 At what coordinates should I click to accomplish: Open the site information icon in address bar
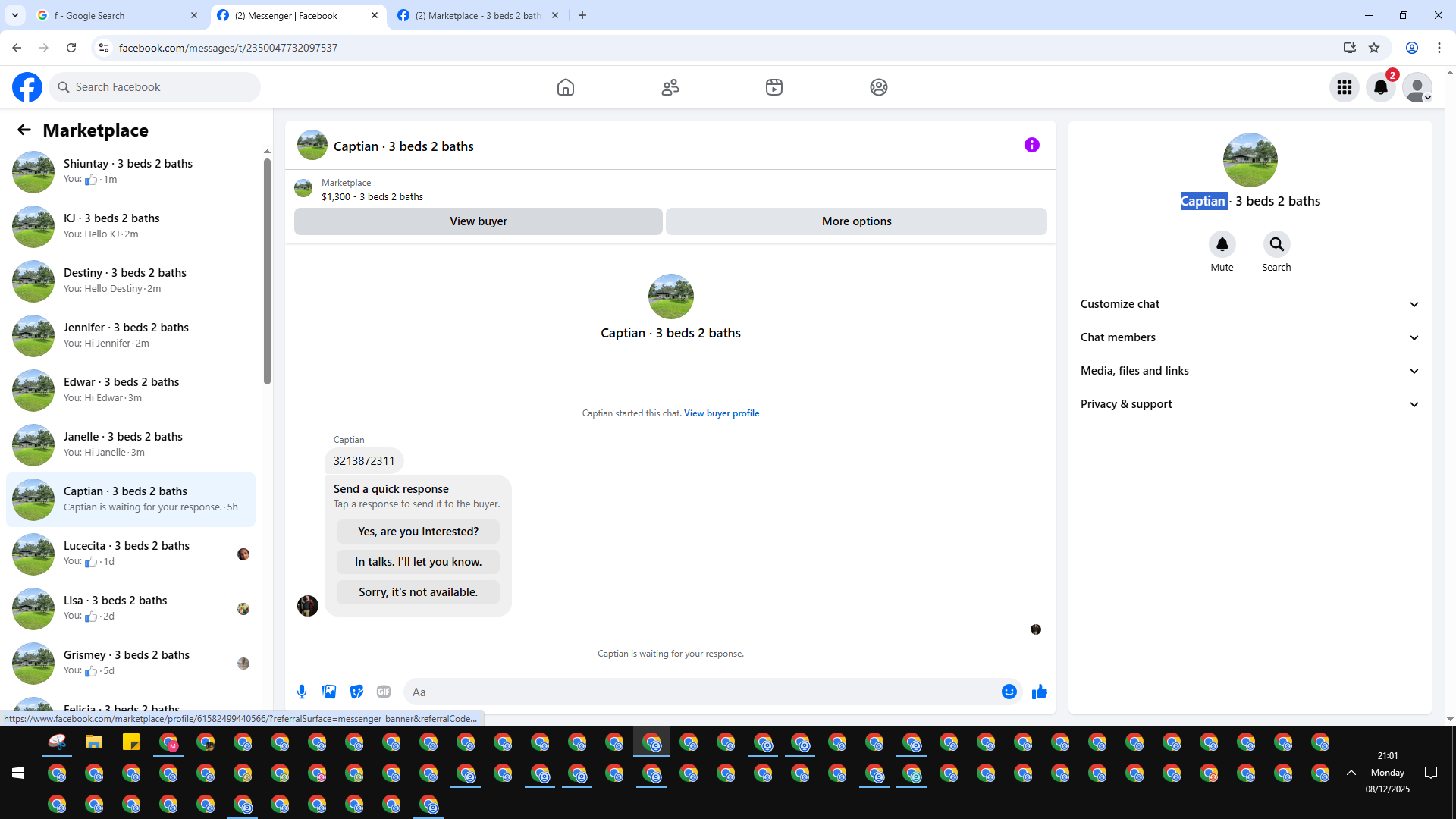click(104, 48)
